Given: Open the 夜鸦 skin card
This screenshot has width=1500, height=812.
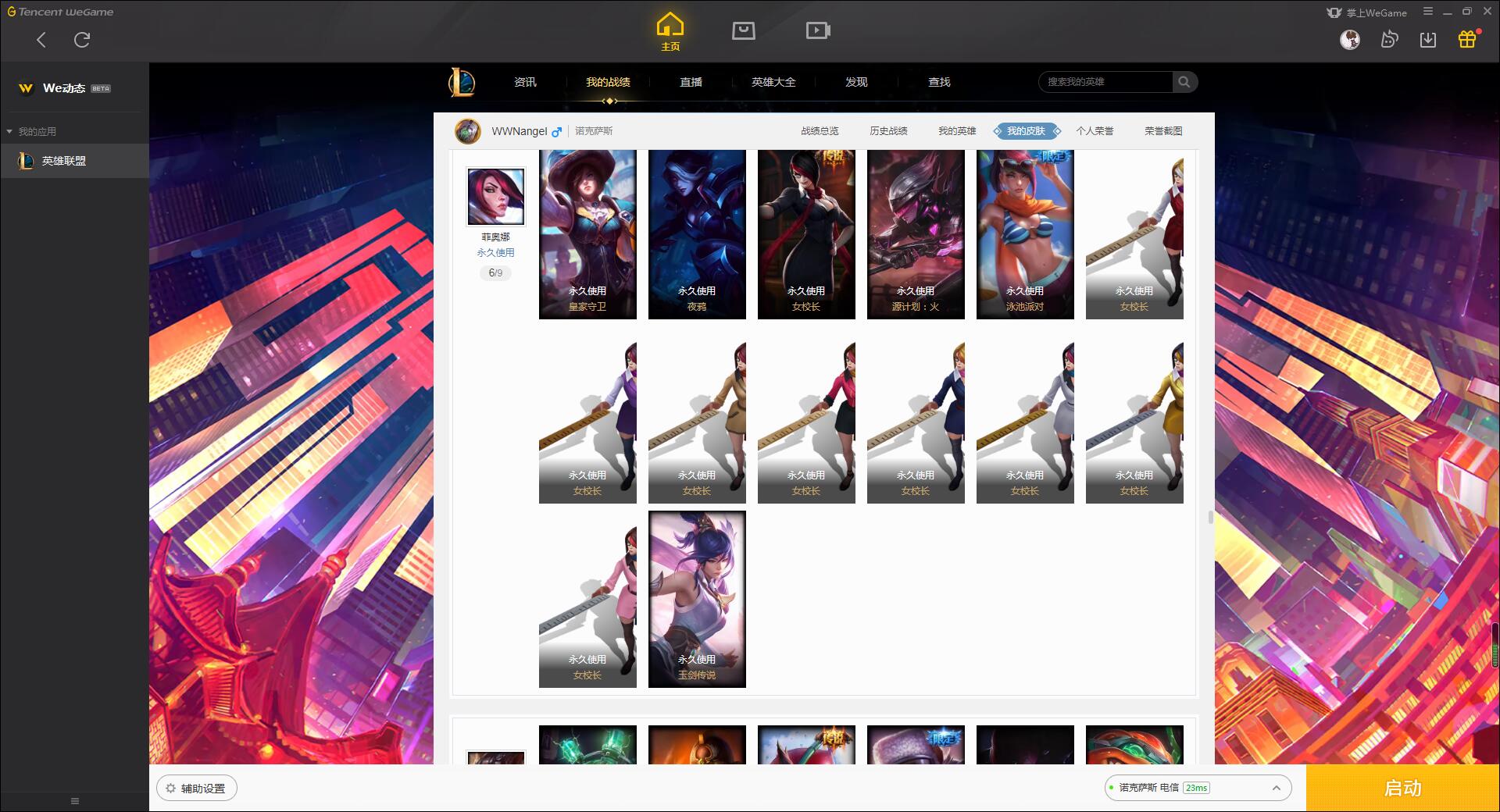Looking at the screenshot, I should (697, 234).
